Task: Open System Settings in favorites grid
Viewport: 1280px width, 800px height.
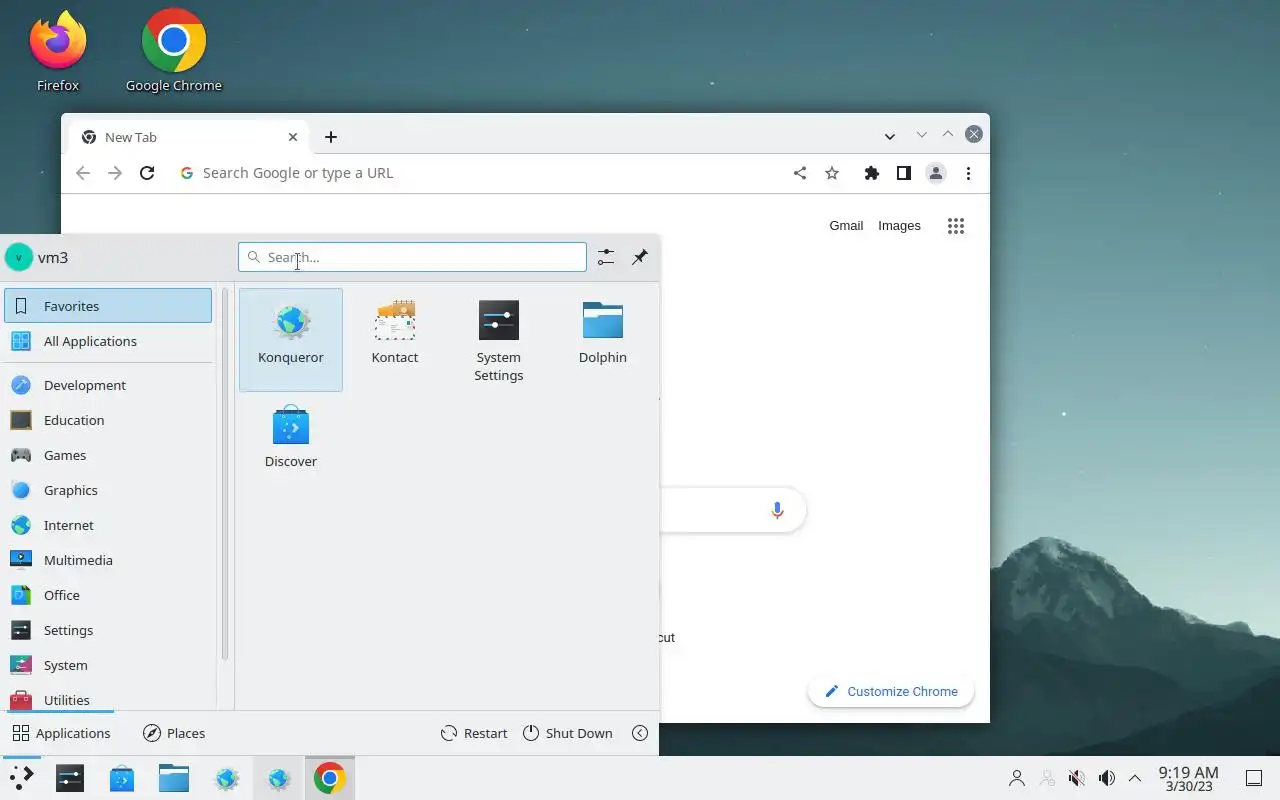Action: 499,340
